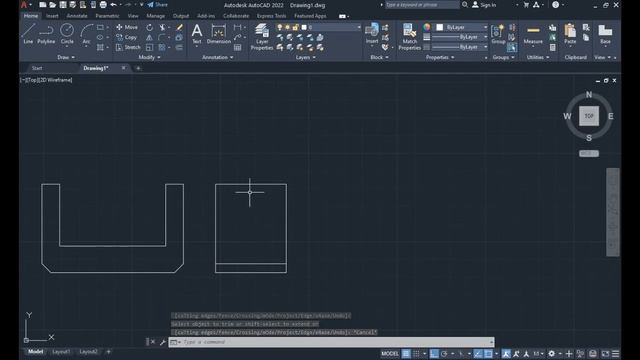
Task: Click the Rotate tool icon
Action: pos(150,27)
